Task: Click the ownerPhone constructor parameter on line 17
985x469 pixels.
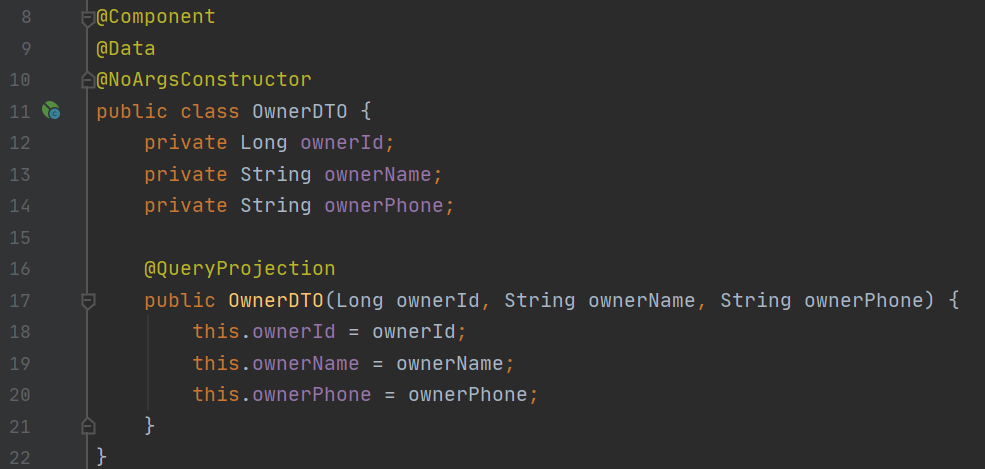Action: coord(864,301)
